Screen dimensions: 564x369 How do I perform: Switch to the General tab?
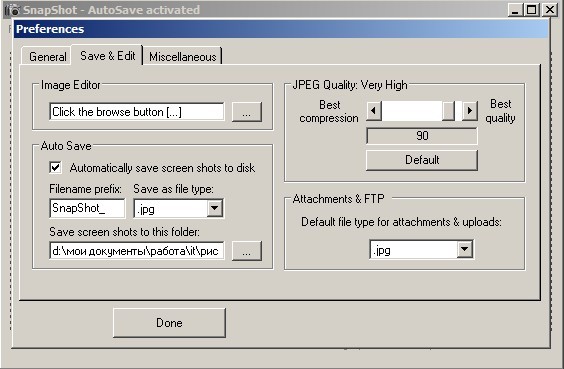[x=46, y=56]
